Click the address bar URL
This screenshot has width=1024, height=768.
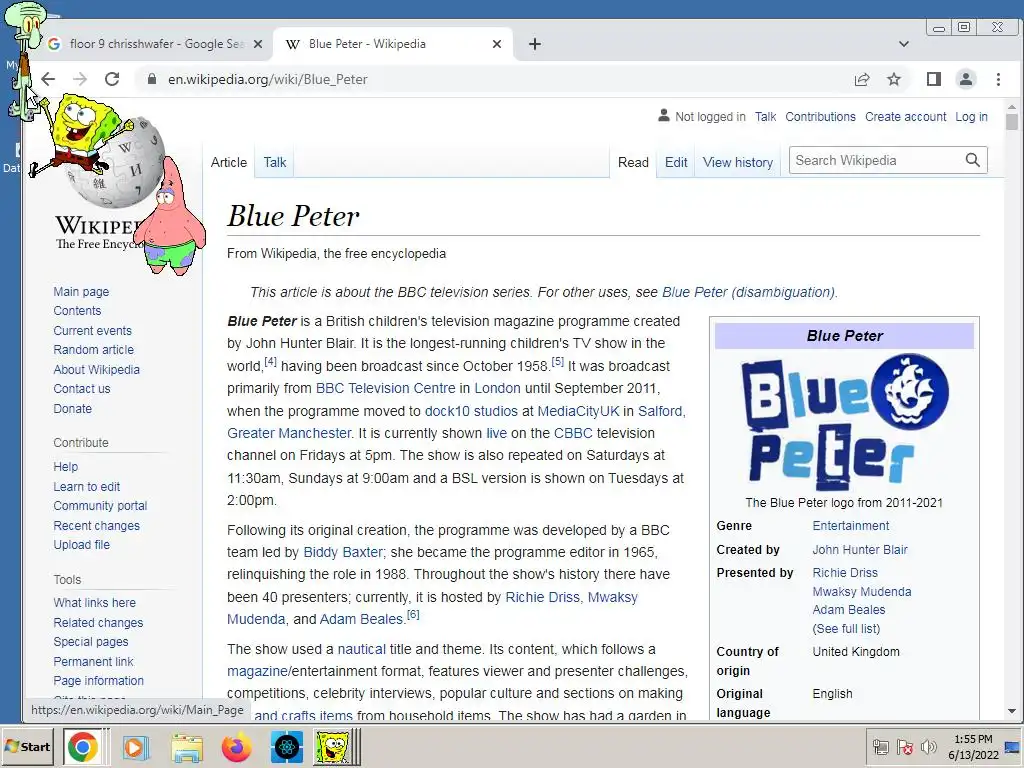click(x=268, y=79)
